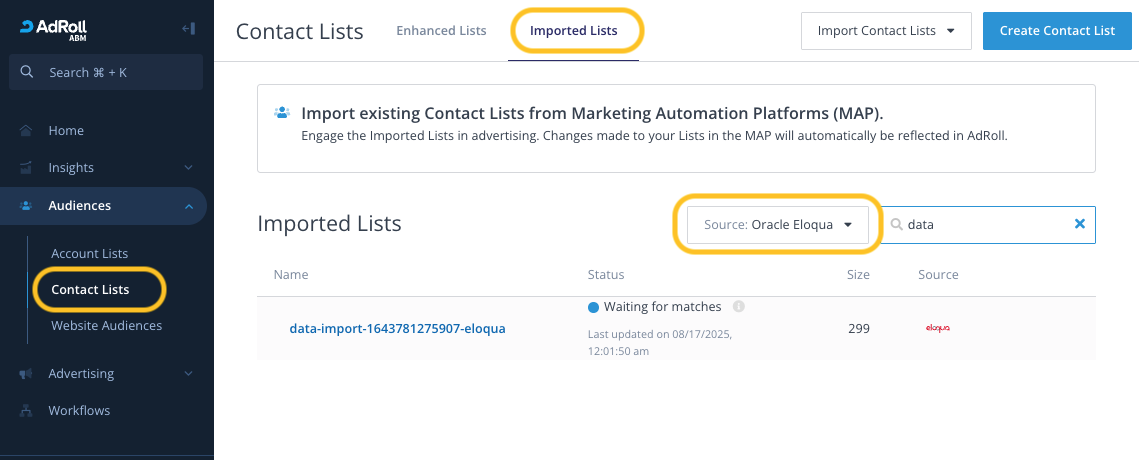Click the AdRoll ABM logo
1139x460 pixels.
click(x=51, y=29)
